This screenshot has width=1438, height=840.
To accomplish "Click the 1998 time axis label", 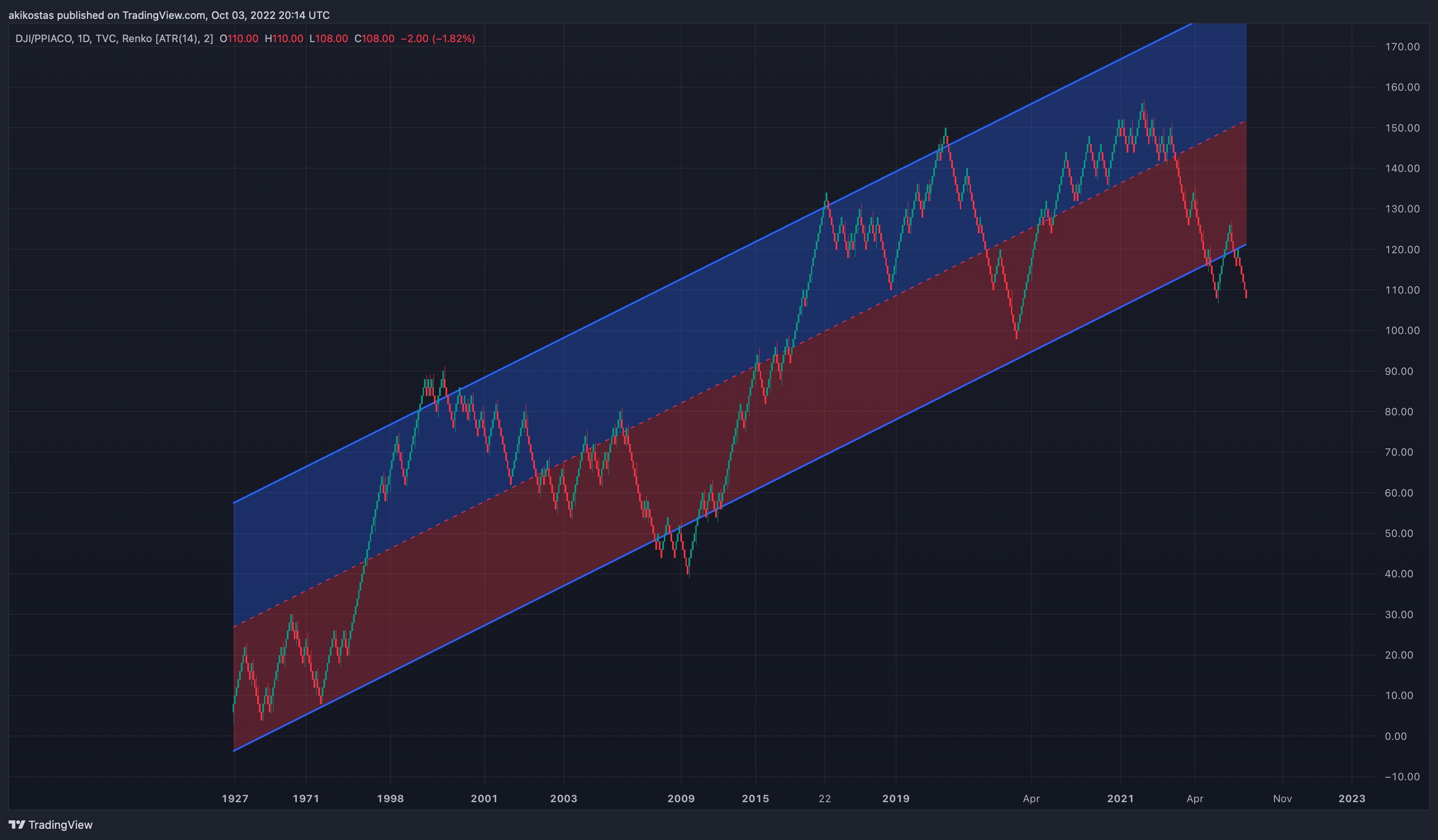I will [x=390, y=798].
